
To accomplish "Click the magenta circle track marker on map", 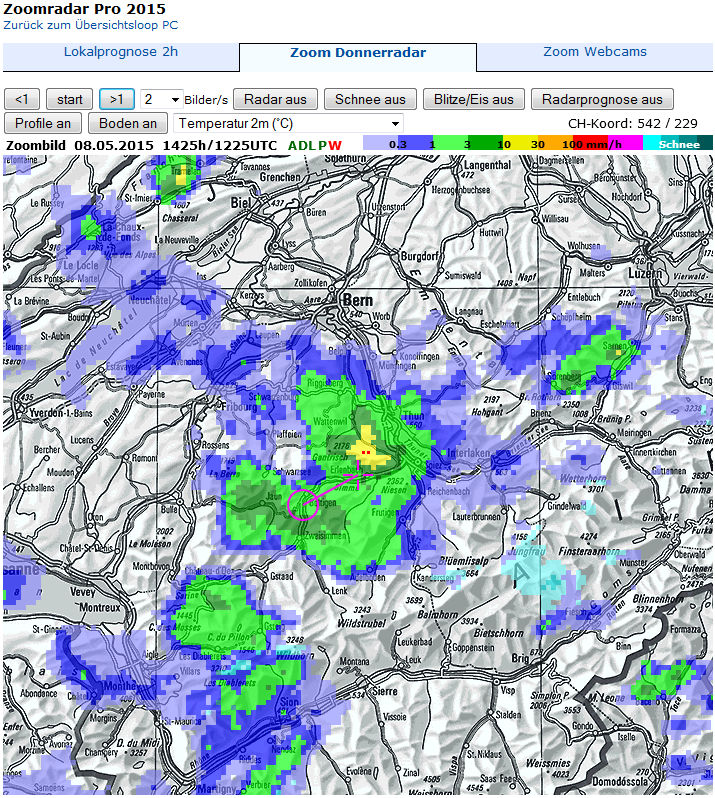I will 303,503.
